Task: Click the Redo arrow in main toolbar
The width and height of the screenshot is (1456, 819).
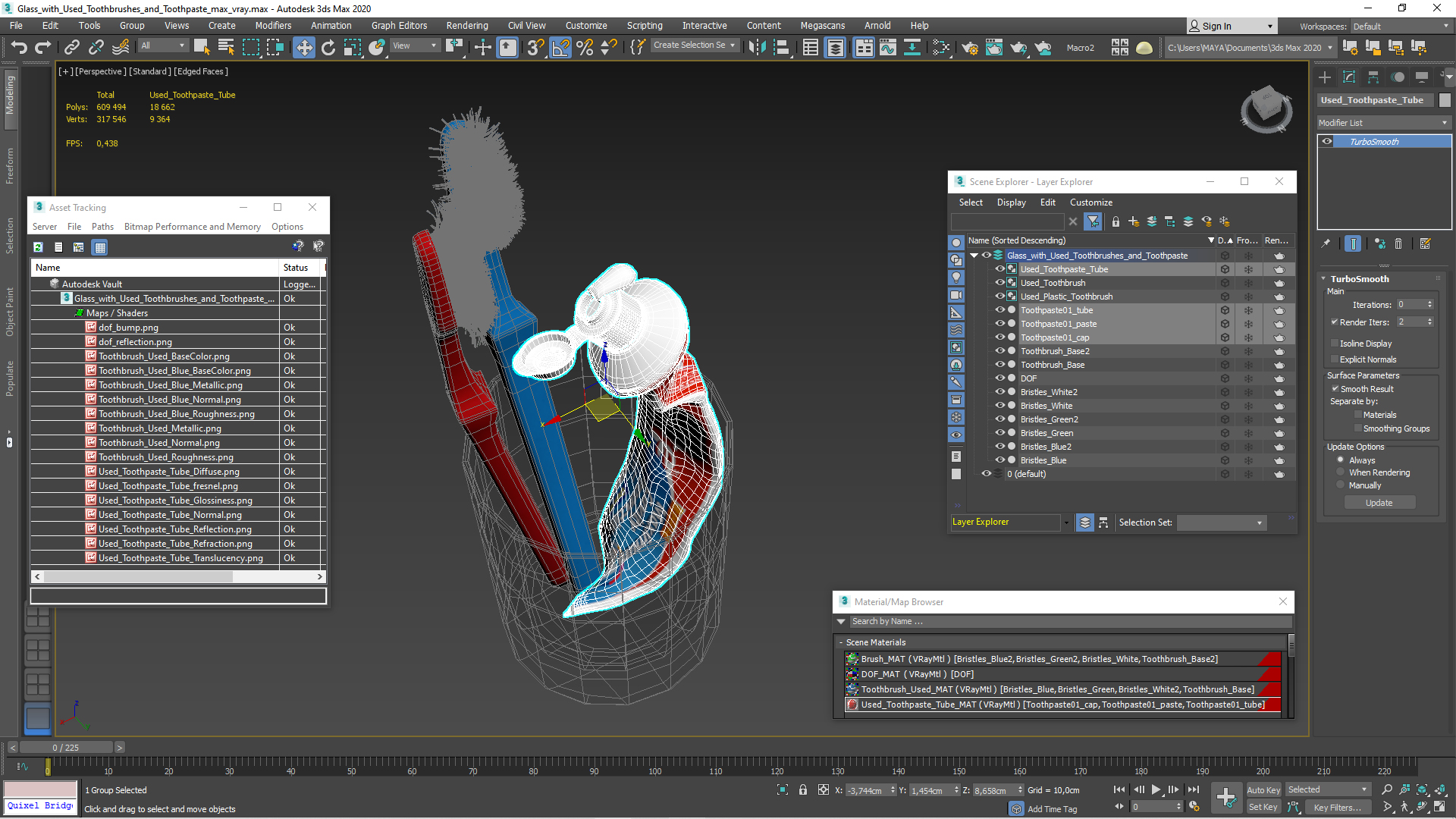Action: (x=43, y=47)
